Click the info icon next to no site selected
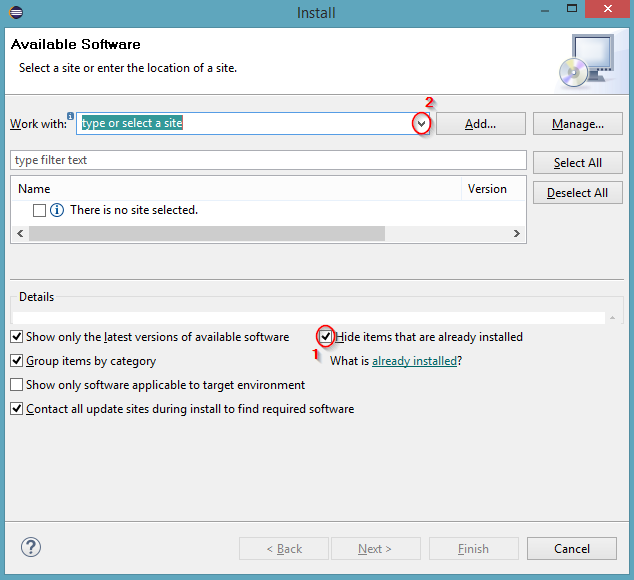This screenshot has width=634, height=580. pos(57,210)
